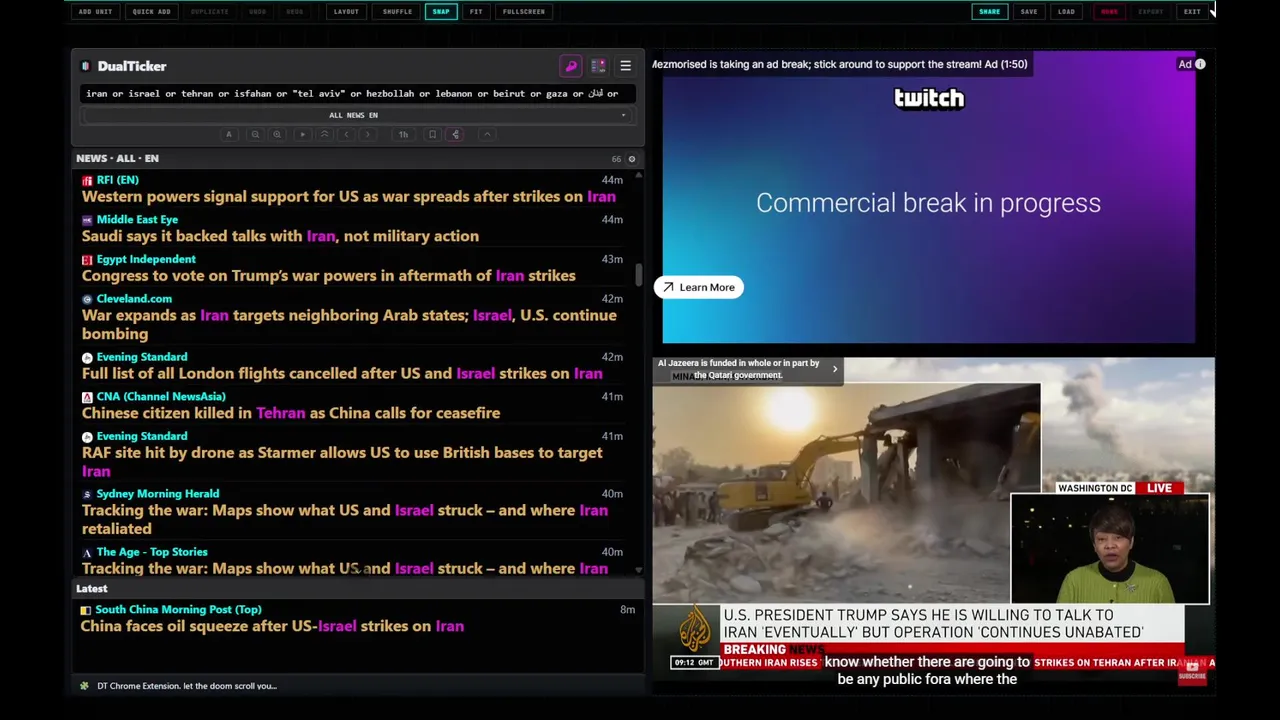Click the Sydney Morning Herald source icon
Image resolution: width=1280 pixels, height=720 pixels.
pyautogui.click(x=87, y=494)
